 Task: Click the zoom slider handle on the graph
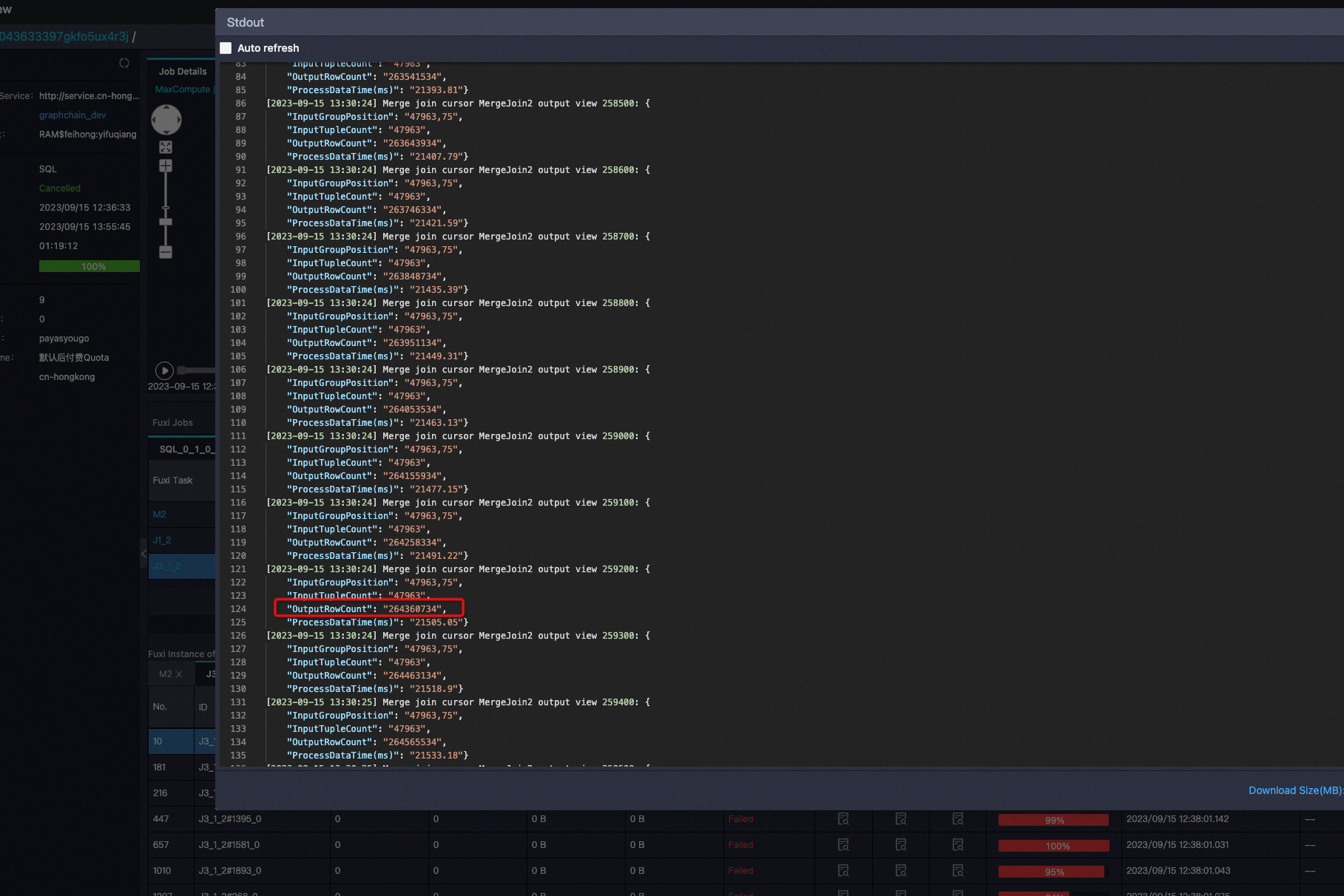click(166, 222)
